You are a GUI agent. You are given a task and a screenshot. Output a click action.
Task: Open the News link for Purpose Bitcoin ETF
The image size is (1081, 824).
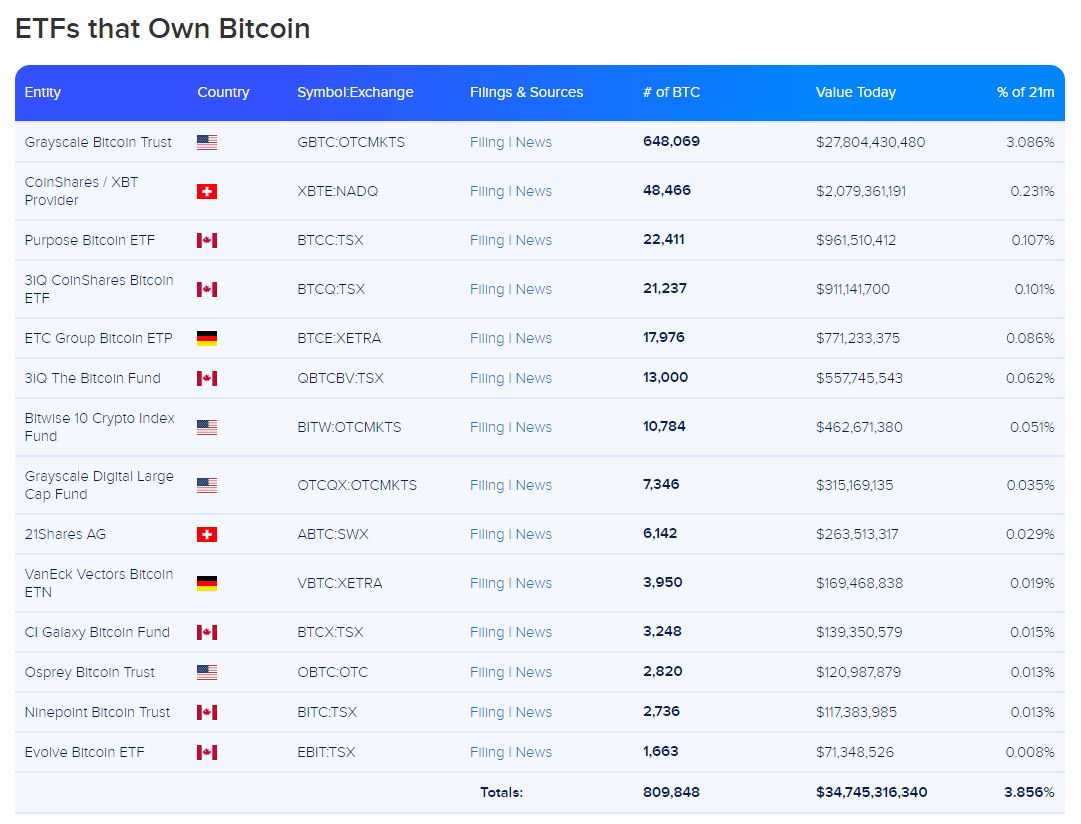click(534, 241)
